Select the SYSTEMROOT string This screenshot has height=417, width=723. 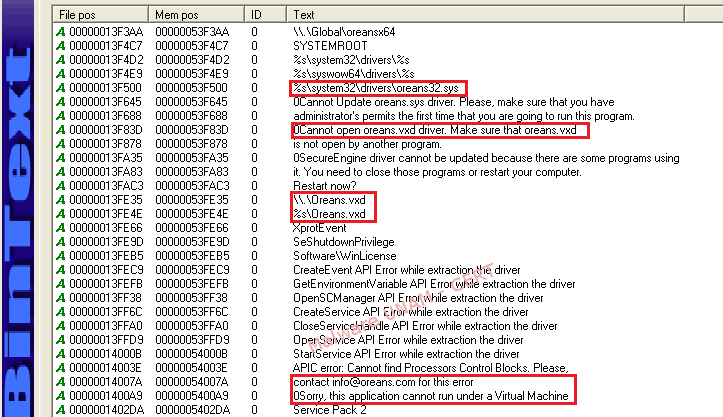click(330, 46)
